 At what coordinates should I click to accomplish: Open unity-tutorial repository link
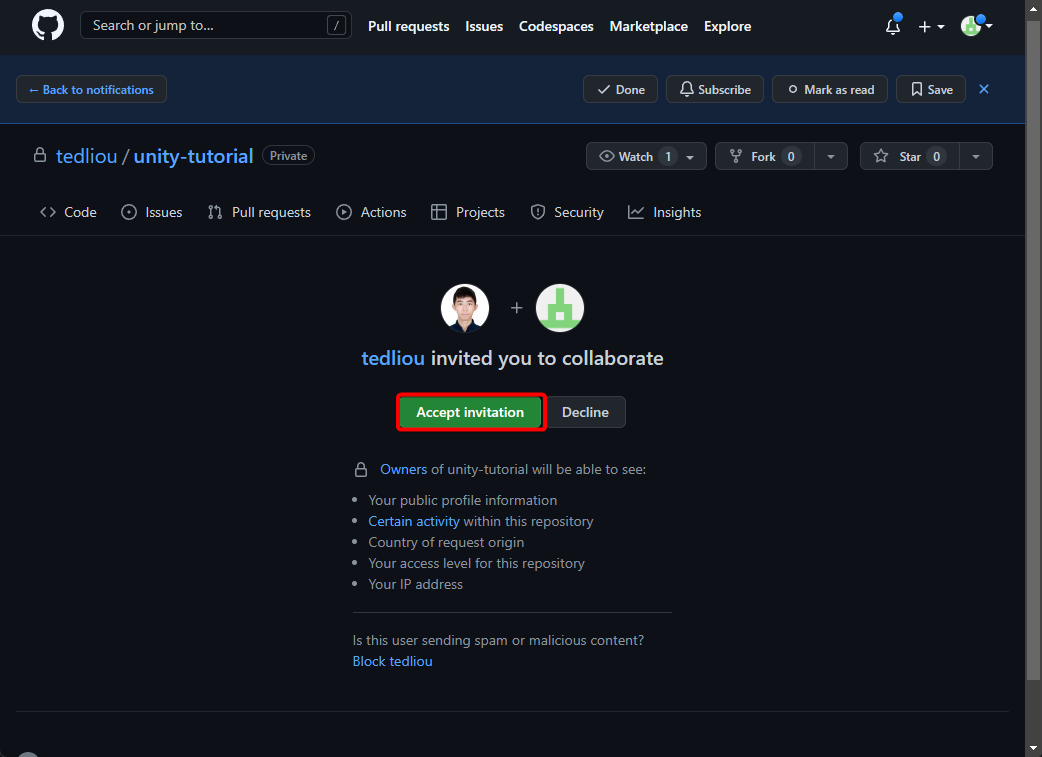pos(193,156)
